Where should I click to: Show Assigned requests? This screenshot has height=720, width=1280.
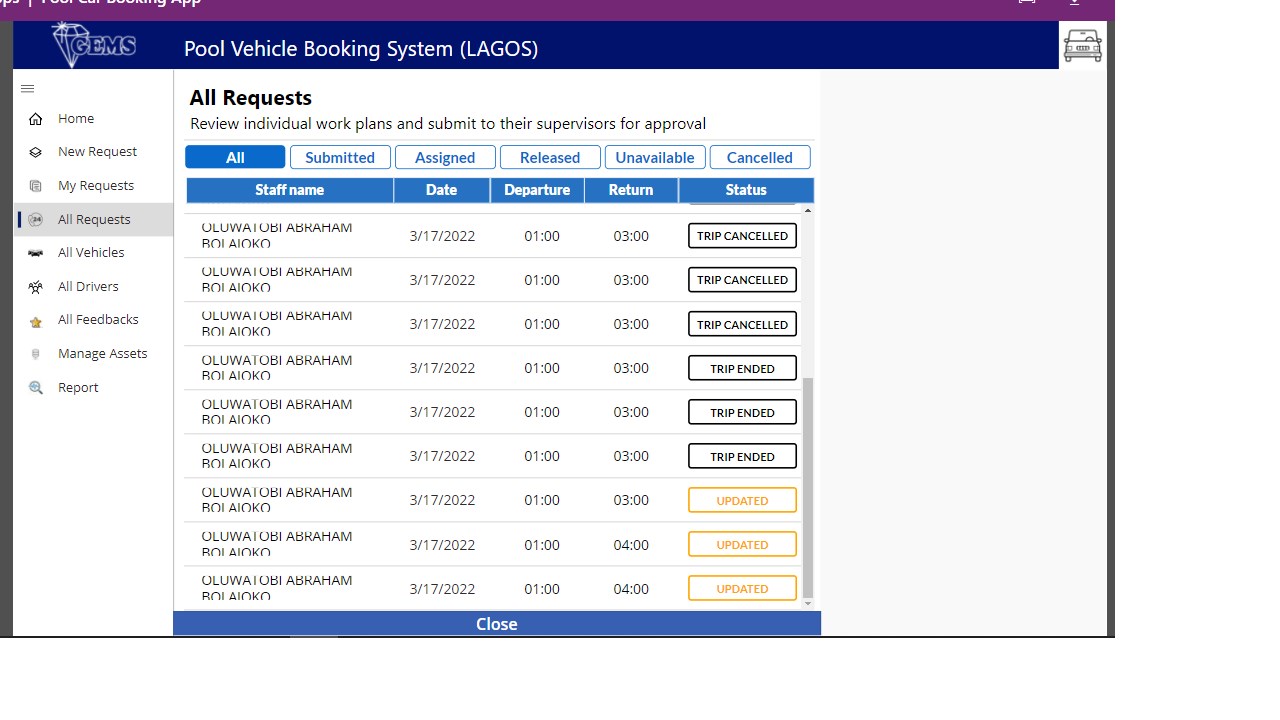click(x=445, y=158)
